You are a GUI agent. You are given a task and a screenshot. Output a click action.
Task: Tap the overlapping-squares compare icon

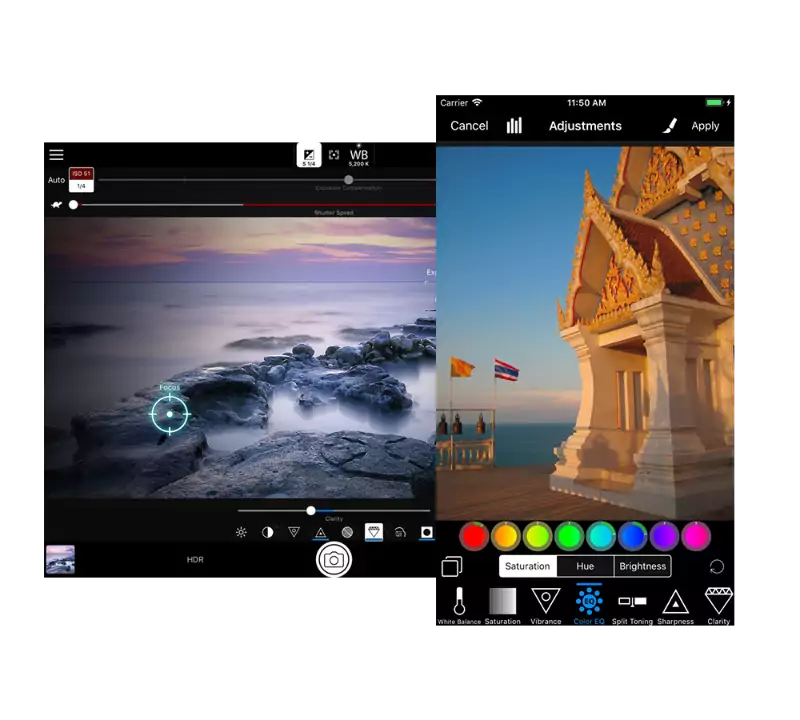452,566
